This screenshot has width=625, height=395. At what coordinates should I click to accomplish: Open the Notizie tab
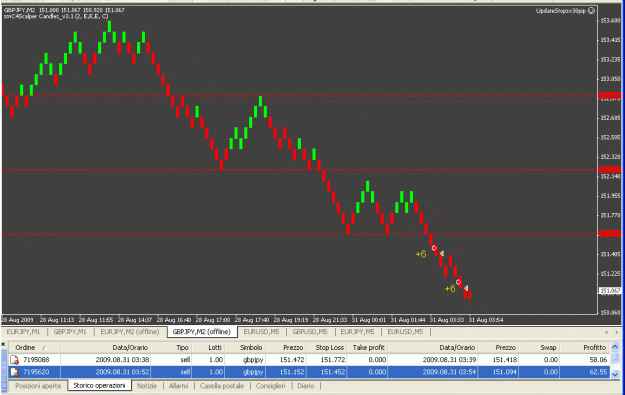point(147,386)
